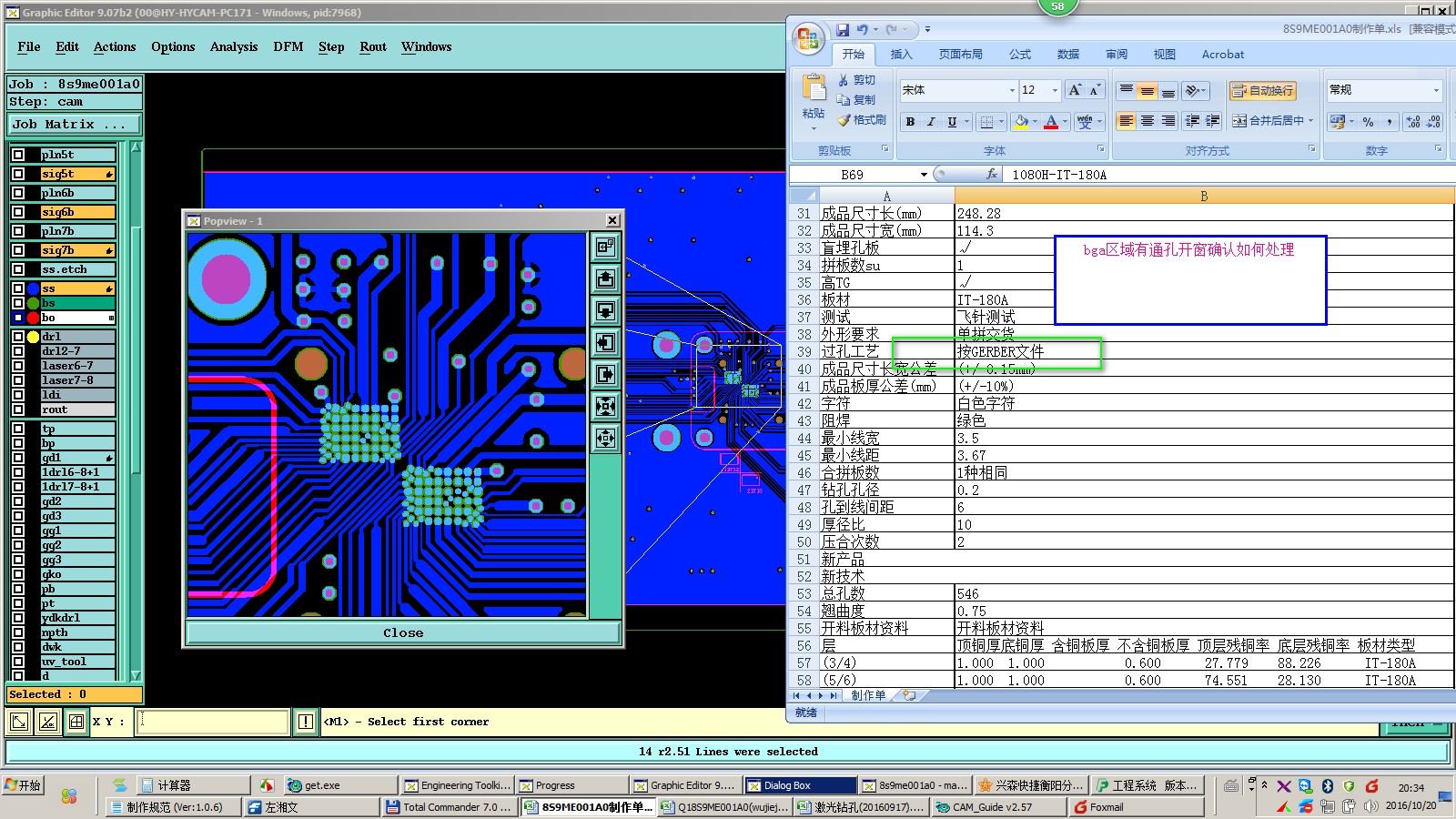Viewport: 1456px width, 819px height.
Task: Click the Close button in Popview
Action: click(x=403, y=632)
